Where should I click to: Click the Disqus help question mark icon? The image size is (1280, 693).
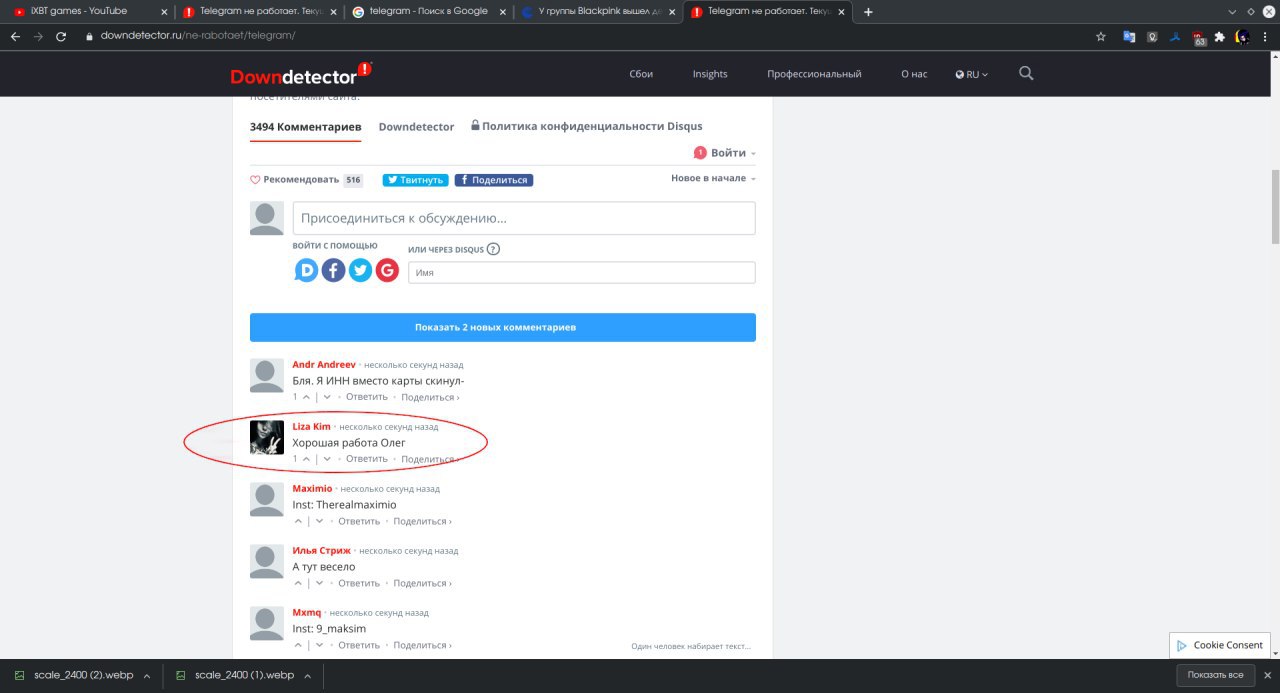493,249
